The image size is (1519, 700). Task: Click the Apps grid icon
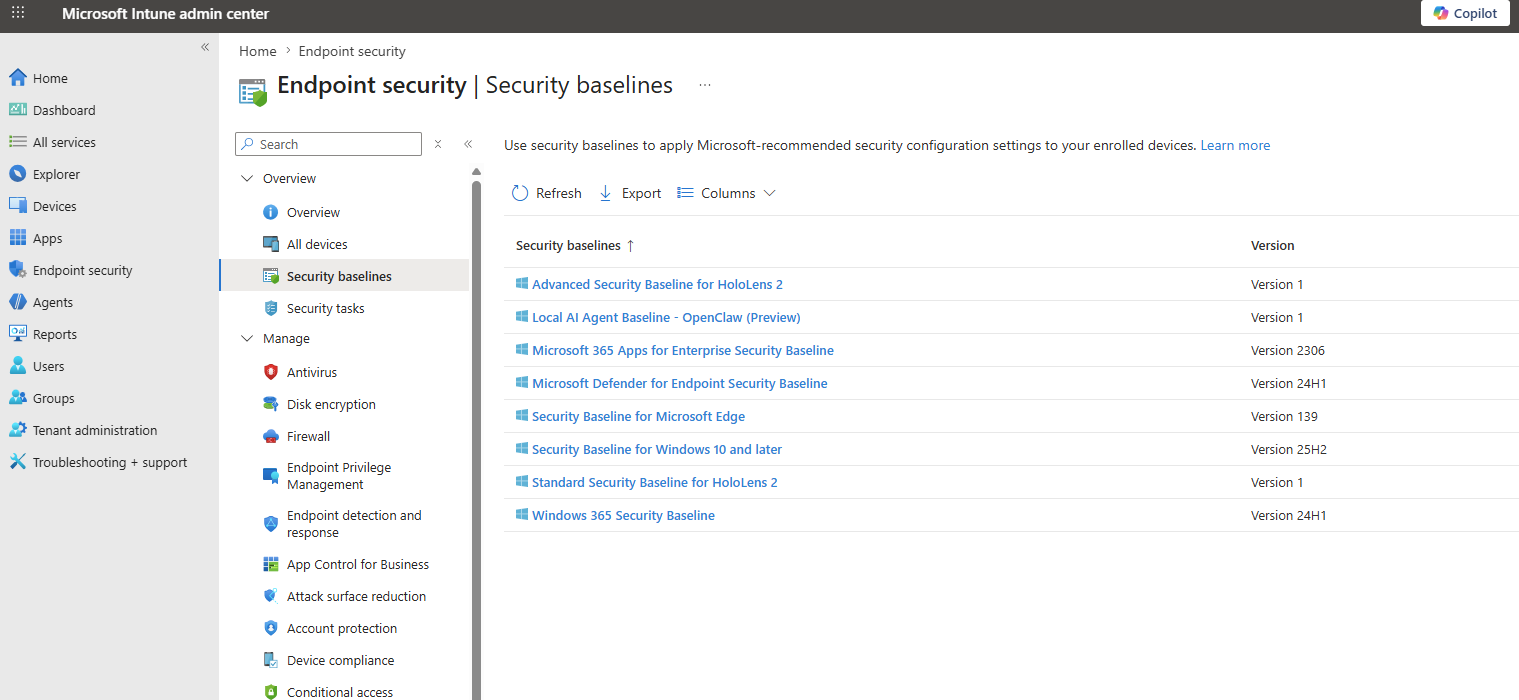pyautogui.click(x=17, y=238)
